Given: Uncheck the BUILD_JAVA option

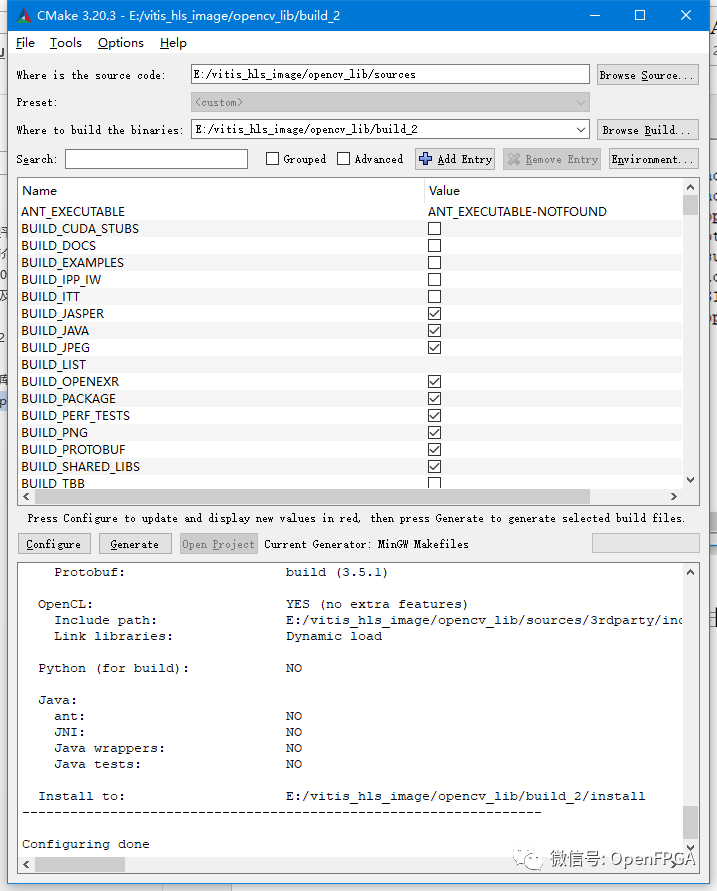Looking at the screenshot, I should point(435,331).
